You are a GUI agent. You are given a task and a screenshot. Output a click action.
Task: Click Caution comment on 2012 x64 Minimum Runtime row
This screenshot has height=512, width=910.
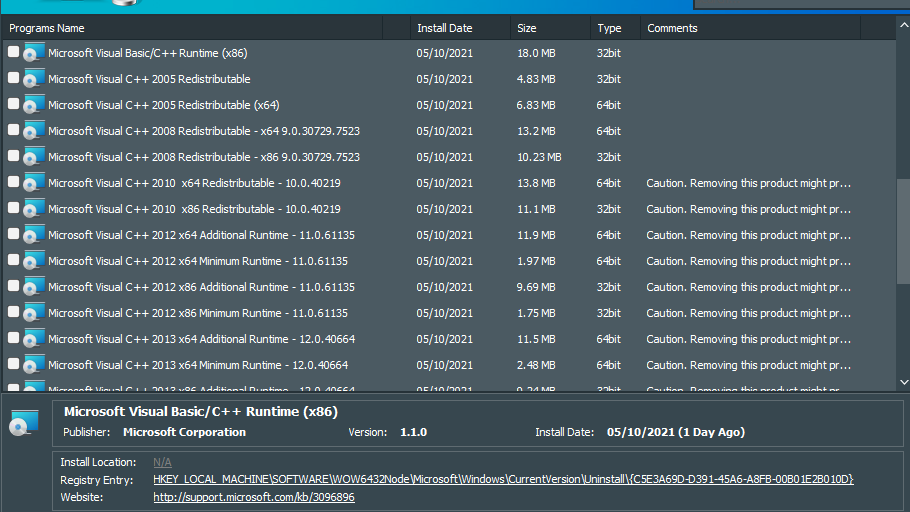click(749, 261)
